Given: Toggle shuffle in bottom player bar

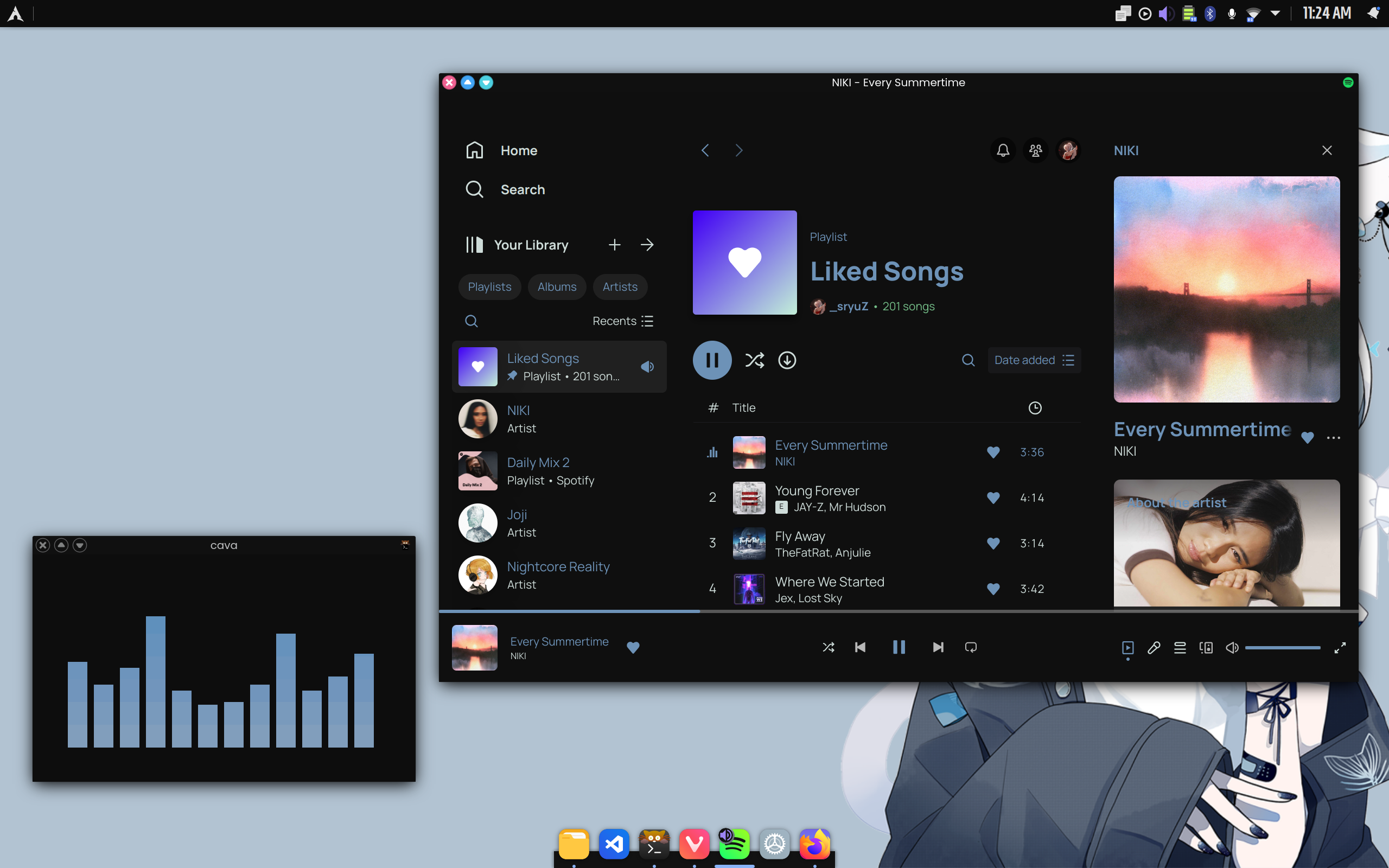Looking at the screenshot, I should pos(828,648).
